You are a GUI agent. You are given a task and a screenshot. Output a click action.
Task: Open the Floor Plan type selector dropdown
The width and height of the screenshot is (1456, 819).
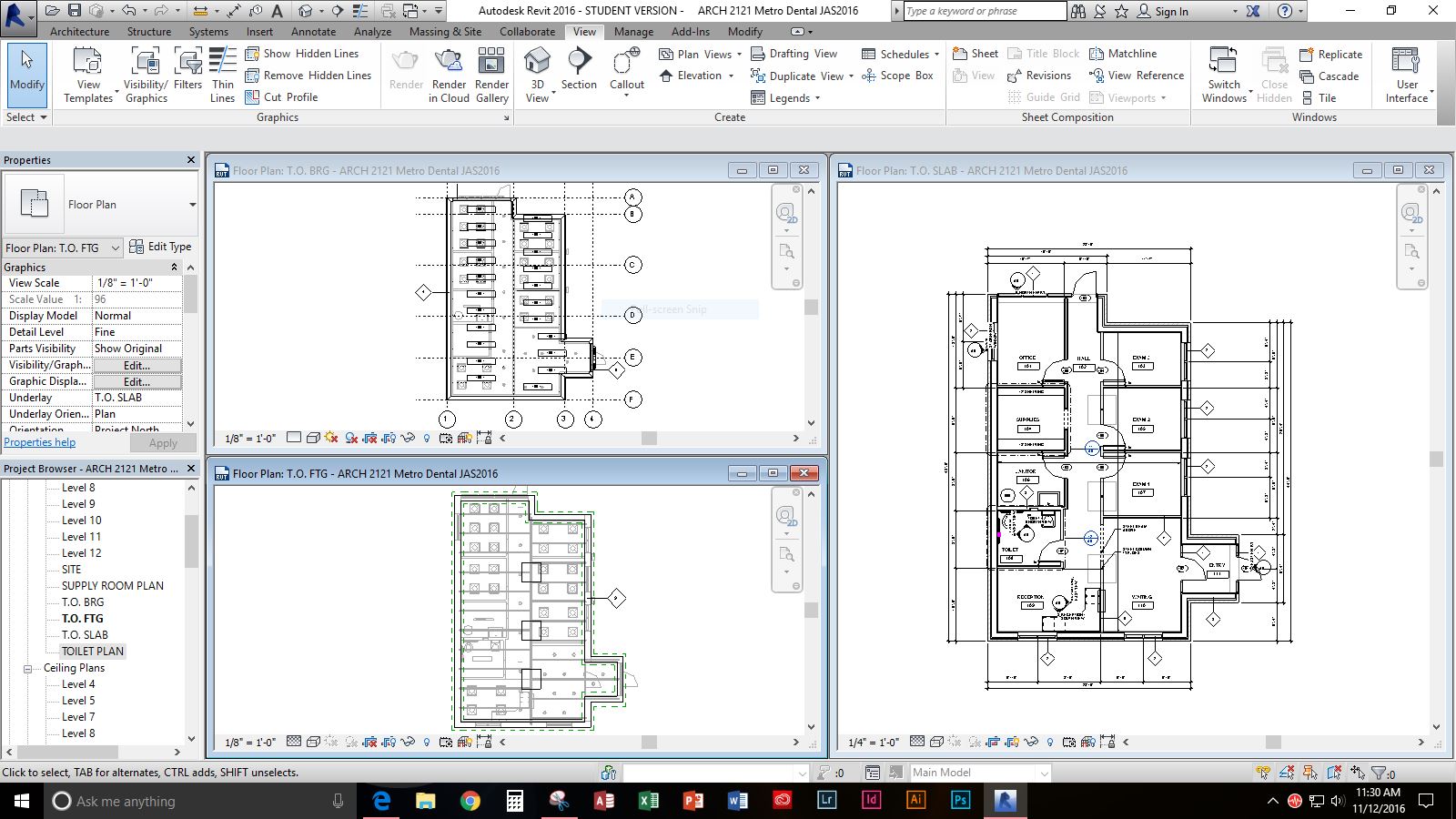pos(192,205)
